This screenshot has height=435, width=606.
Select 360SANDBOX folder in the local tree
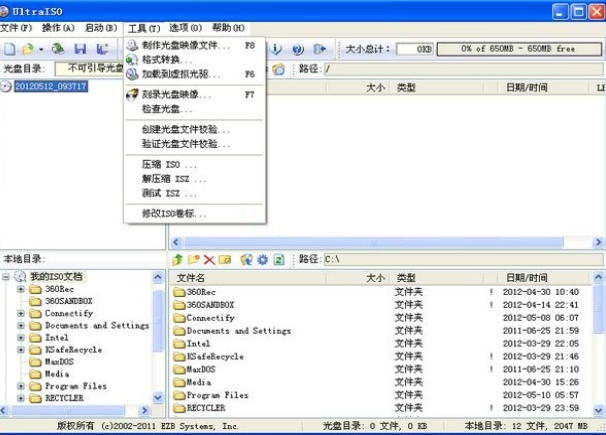(x=68, y=301)
